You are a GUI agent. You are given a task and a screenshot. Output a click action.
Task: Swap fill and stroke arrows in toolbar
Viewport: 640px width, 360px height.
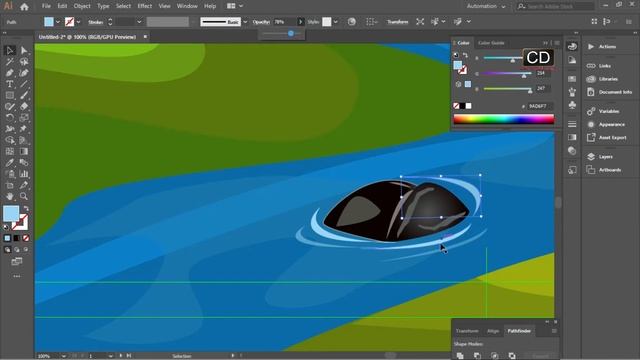pos(26,209)
